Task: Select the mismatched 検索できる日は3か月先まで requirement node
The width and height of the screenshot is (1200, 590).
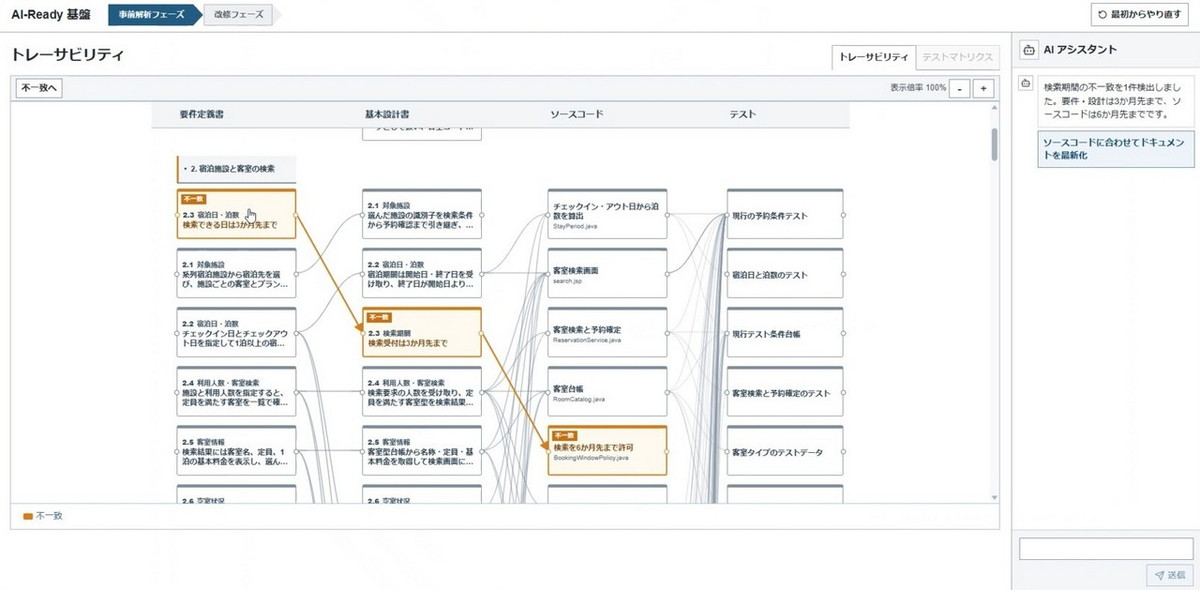Action: pos(237,215)
